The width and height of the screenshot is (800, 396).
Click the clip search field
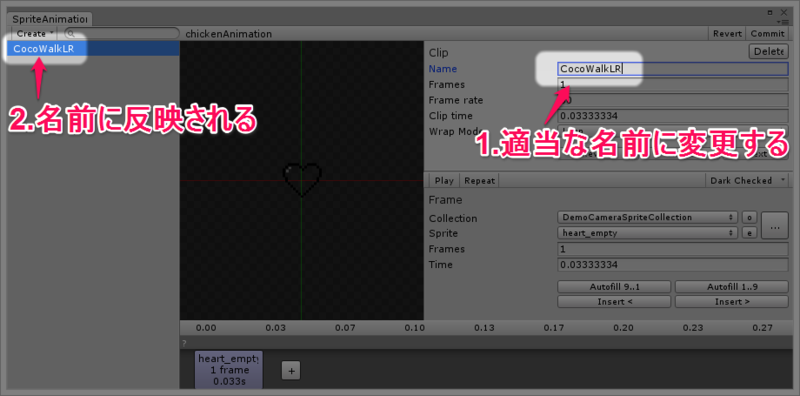pos(121,34)
